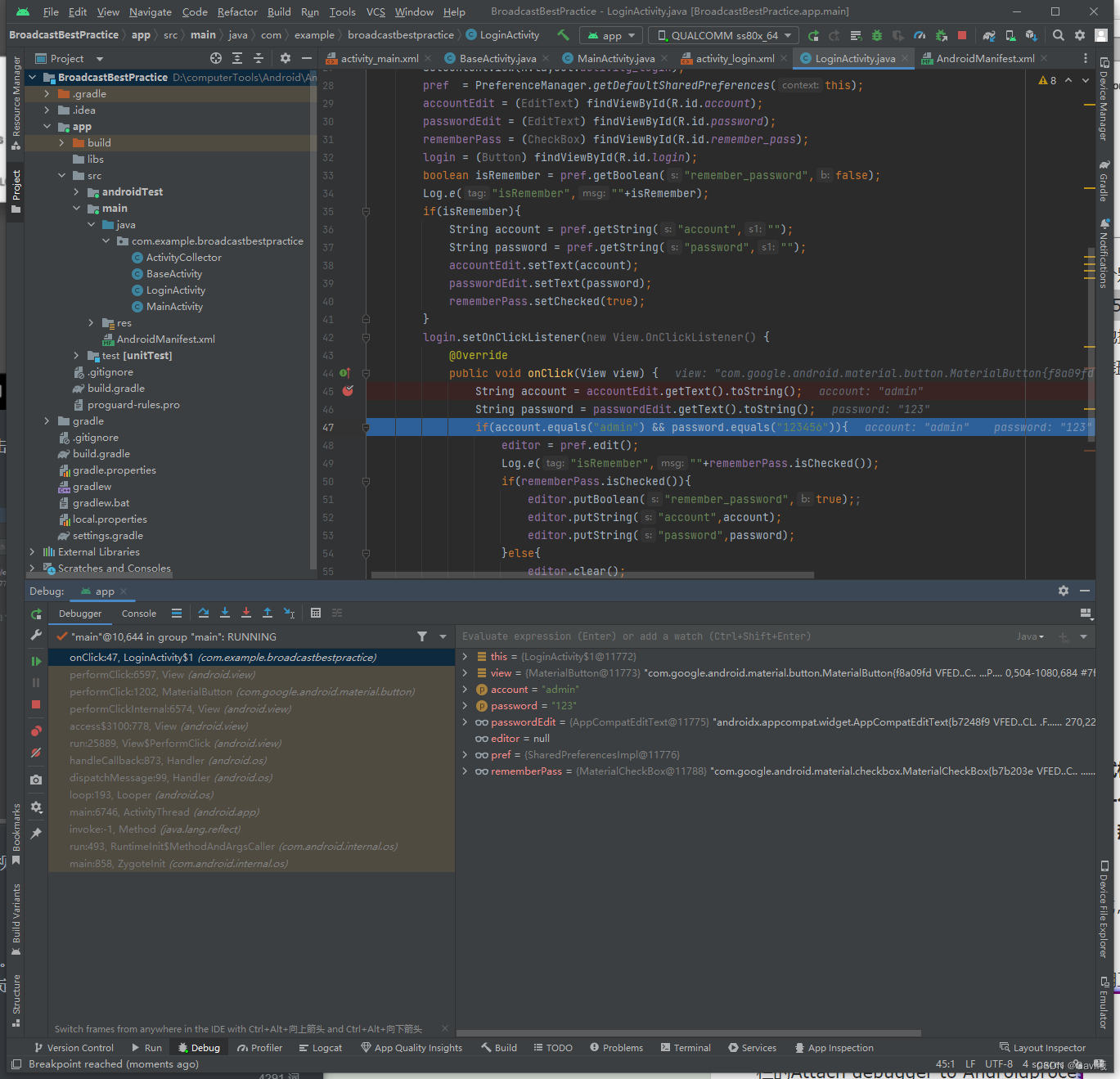This screenshot has width=1120, height=1079.
Task: Click Stop red square in Debug panel
Action: (36, 704)
